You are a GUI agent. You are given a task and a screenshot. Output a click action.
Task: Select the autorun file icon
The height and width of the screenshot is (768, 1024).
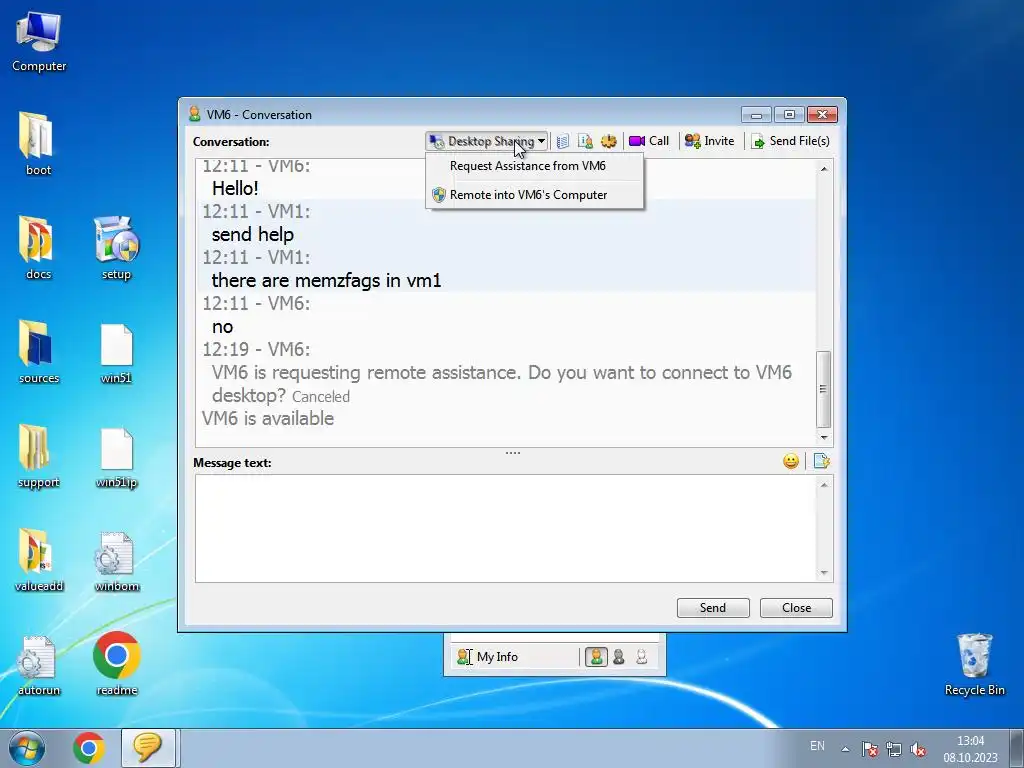(39, 665)
